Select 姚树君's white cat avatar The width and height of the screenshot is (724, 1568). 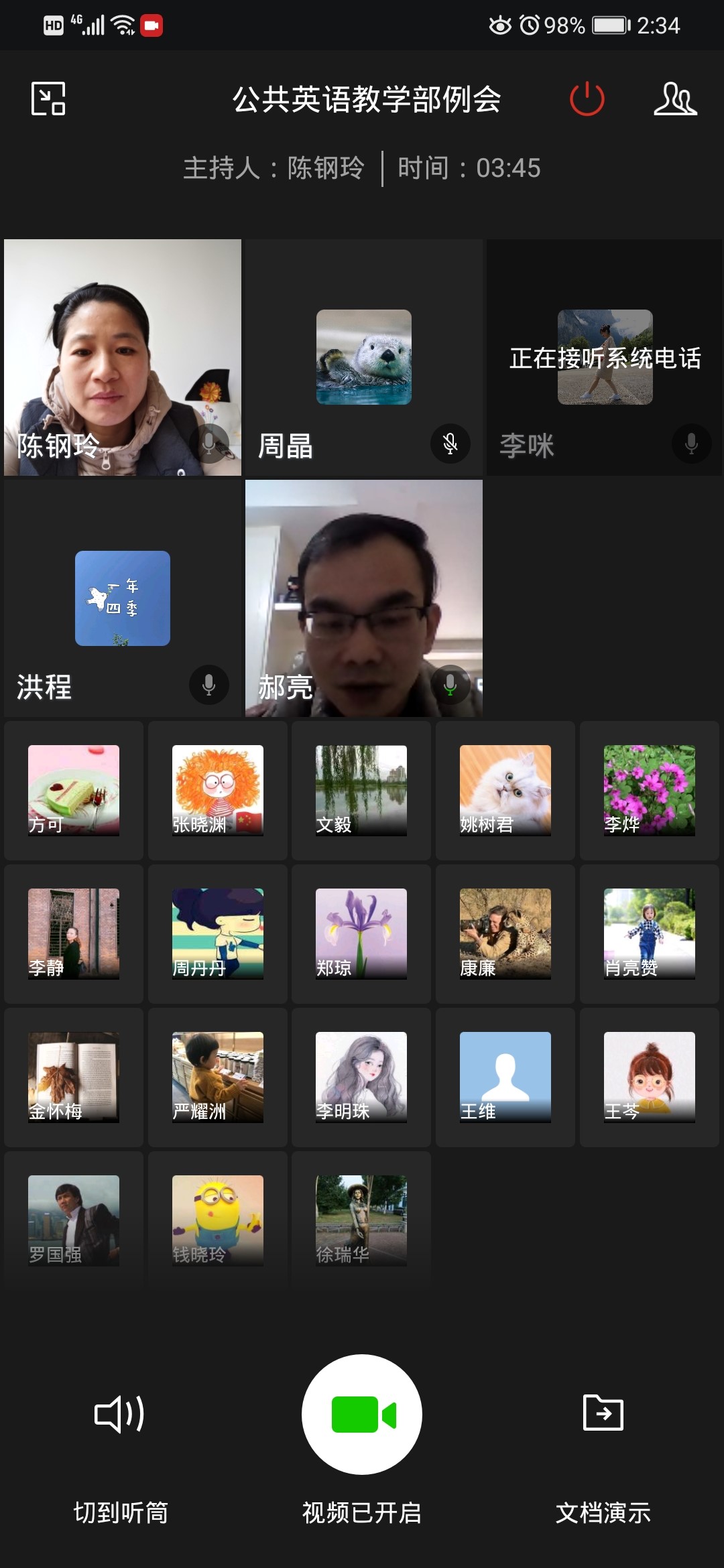pyautogui.click(x=505, y=790)
